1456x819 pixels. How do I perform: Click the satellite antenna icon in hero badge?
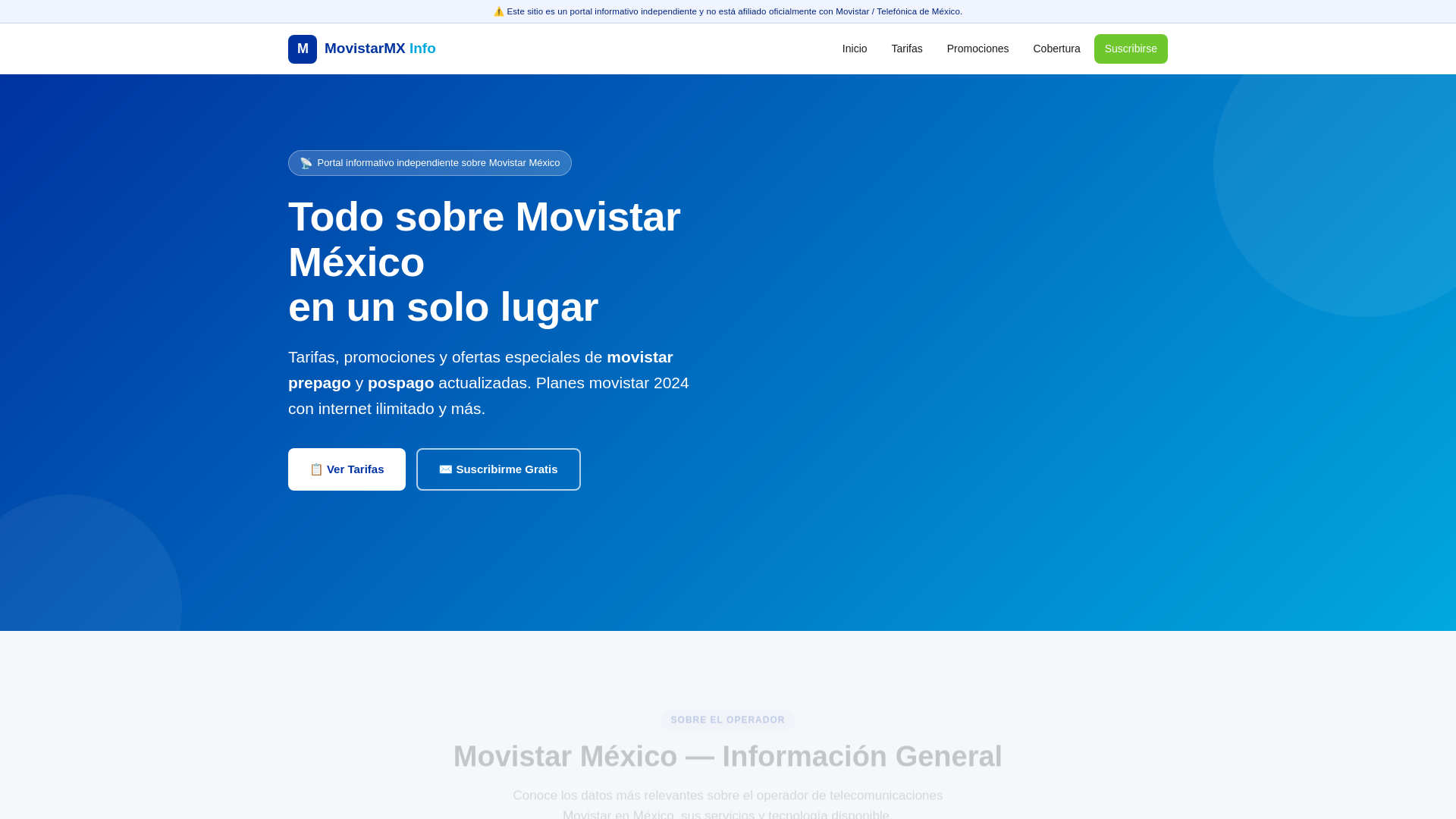tap(306, 163)
